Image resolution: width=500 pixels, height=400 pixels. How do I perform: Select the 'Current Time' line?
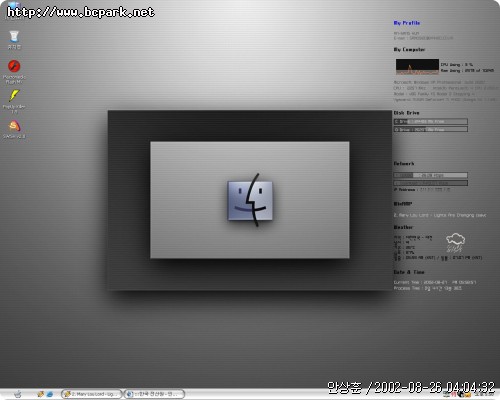pos(435,282)
